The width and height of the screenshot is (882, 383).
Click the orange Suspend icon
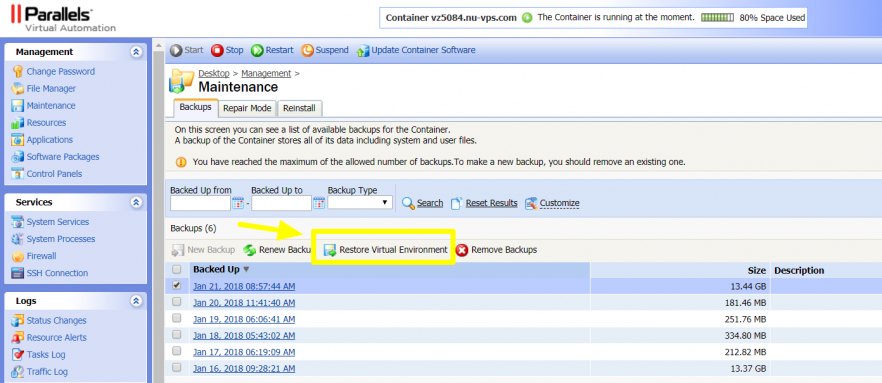pyautogui.click(x=307, y=51)
